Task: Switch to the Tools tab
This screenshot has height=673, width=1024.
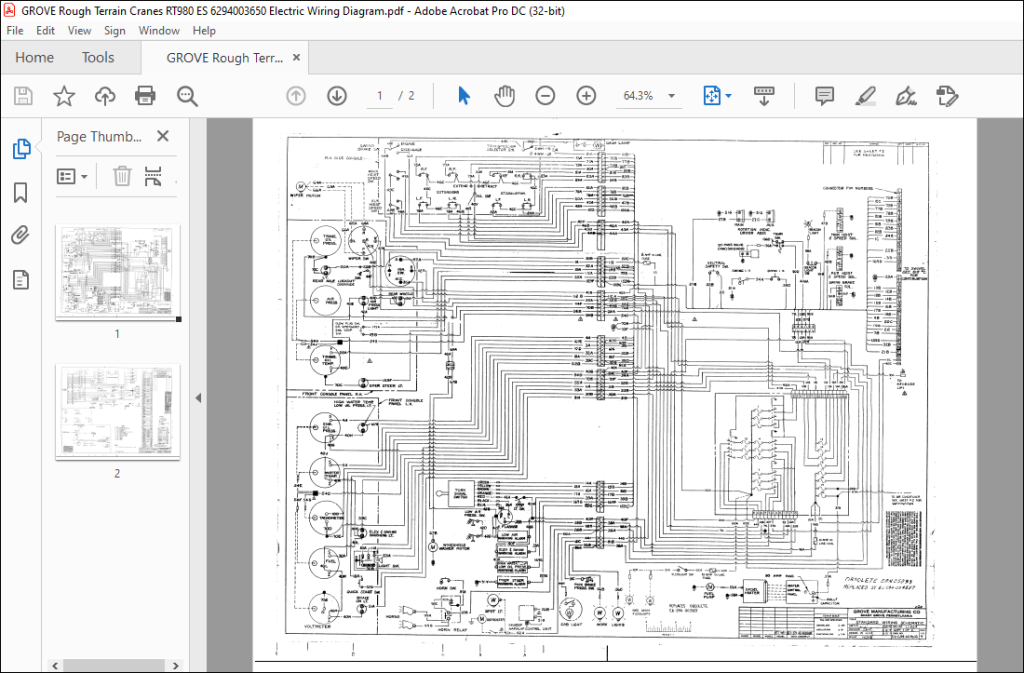Action: (x=98, y=57)
